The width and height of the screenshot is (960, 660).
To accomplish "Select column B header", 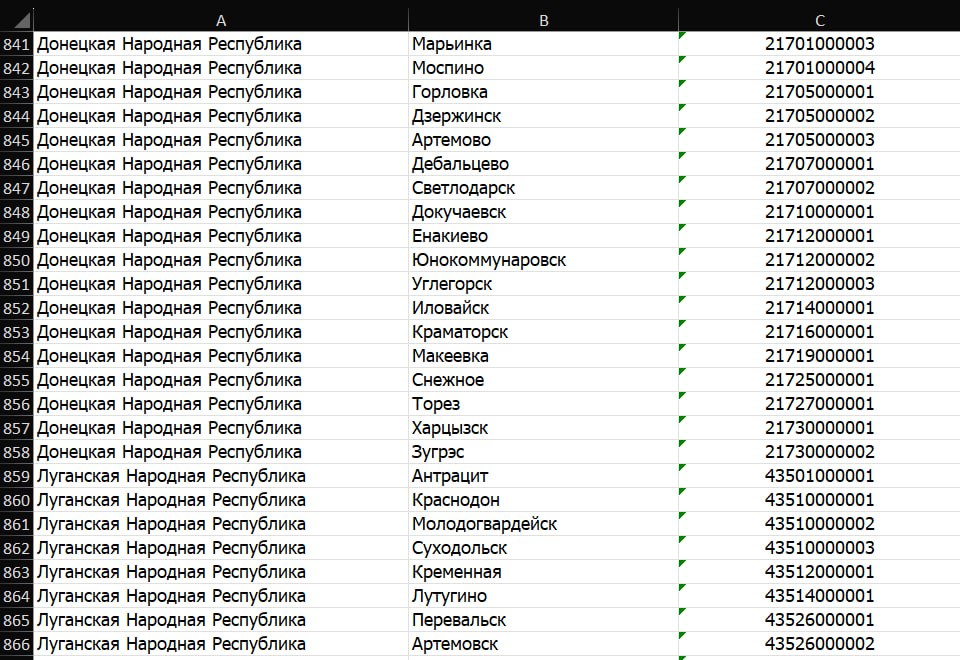I will point(543,20).
